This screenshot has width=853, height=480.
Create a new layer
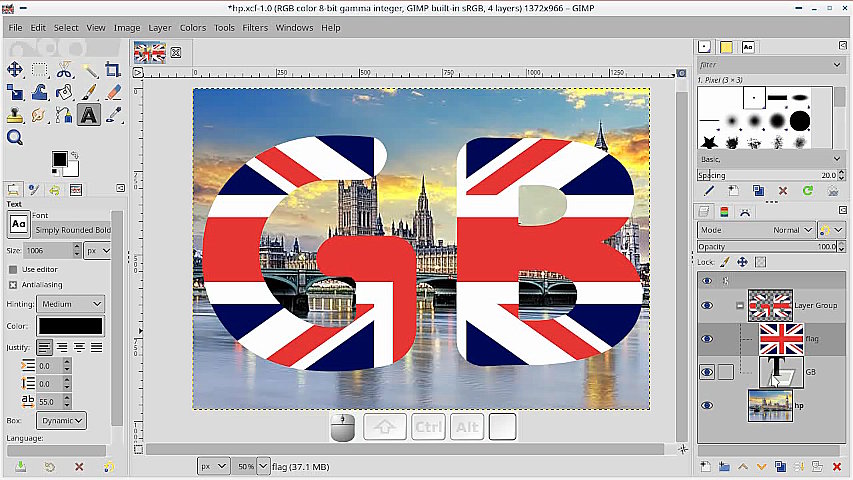(705, 467)
